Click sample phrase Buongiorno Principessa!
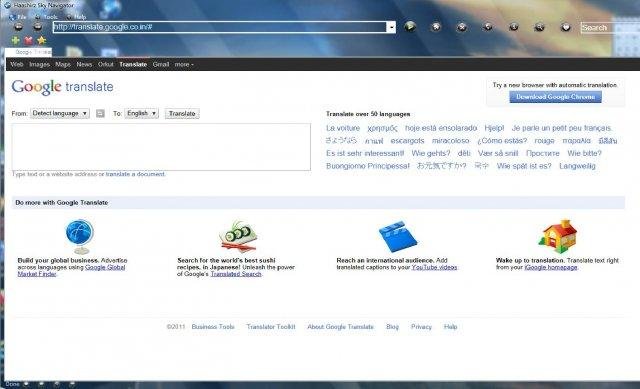This screenshot has width=640, height=389. (367, 166)
